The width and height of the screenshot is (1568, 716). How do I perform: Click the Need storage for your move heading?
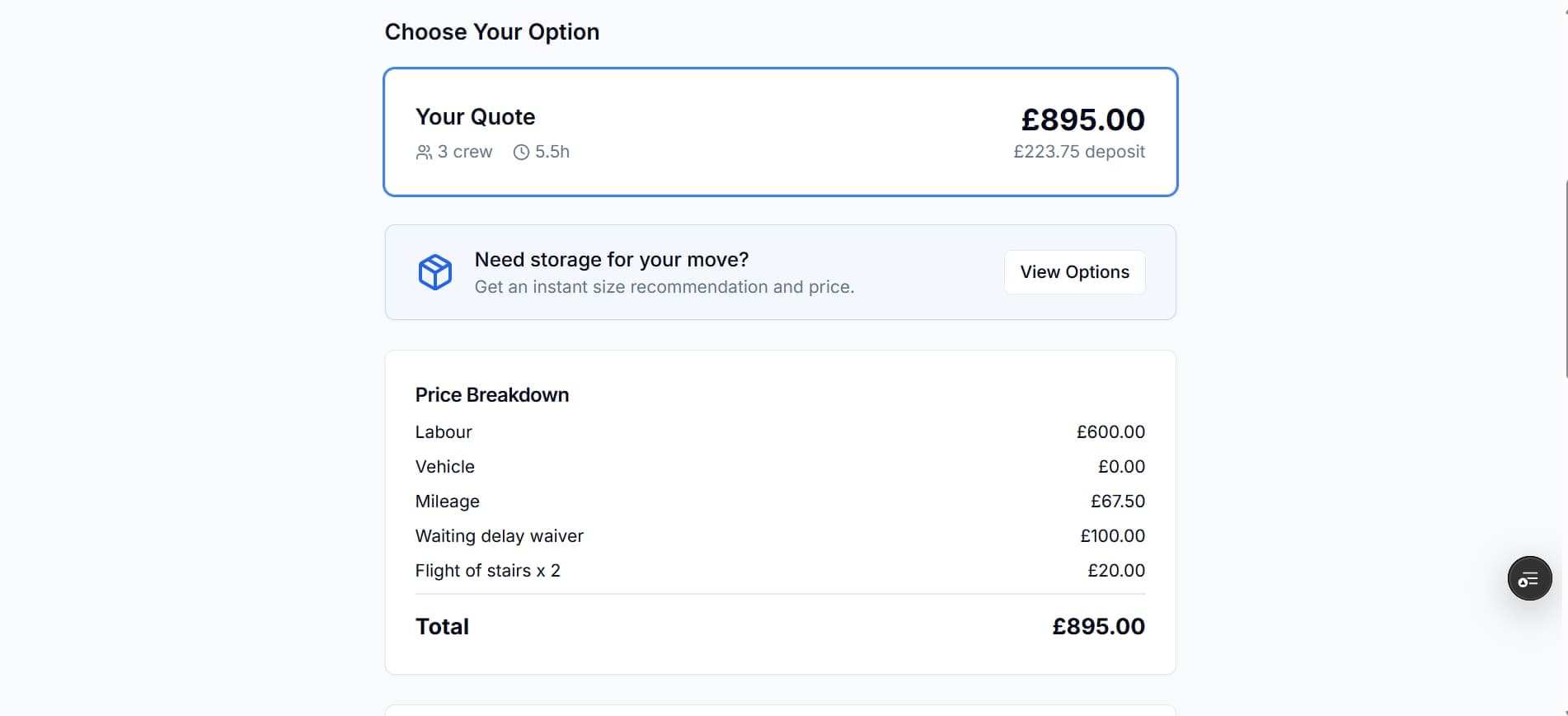(611, 260)
